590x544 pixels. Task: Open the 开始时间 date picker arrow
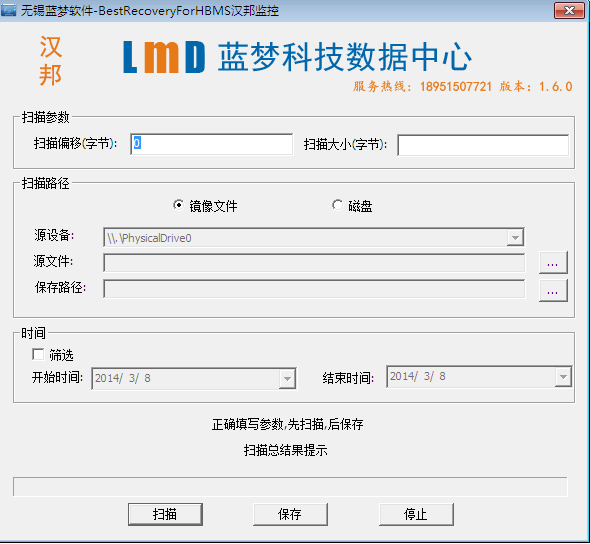(x=287, y=378)
